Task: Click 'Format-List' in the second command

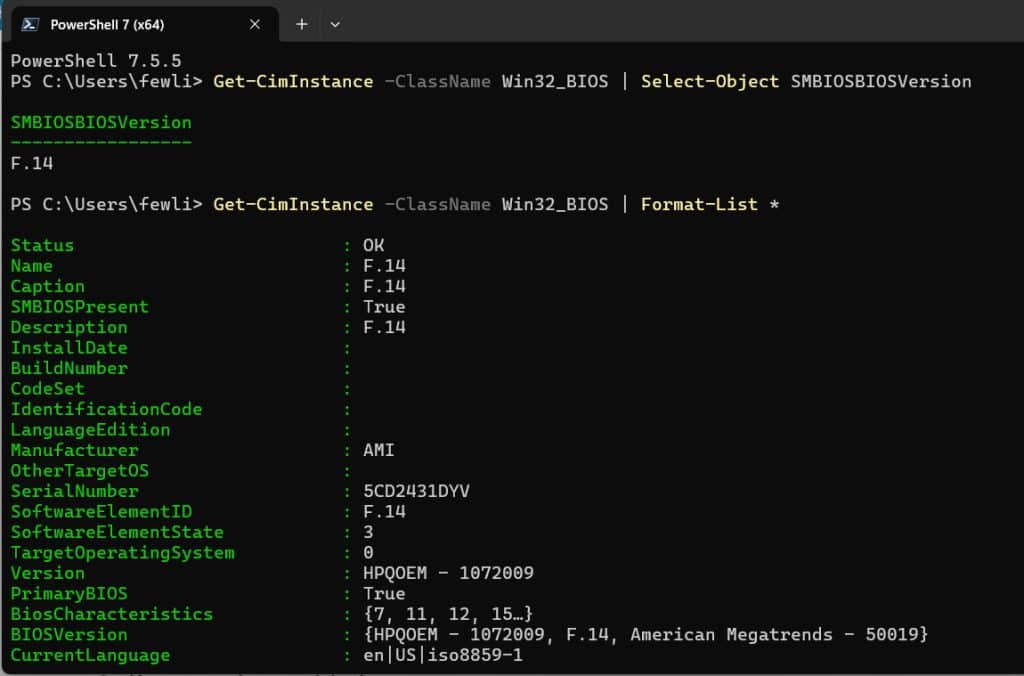Action: coord(699,204)
